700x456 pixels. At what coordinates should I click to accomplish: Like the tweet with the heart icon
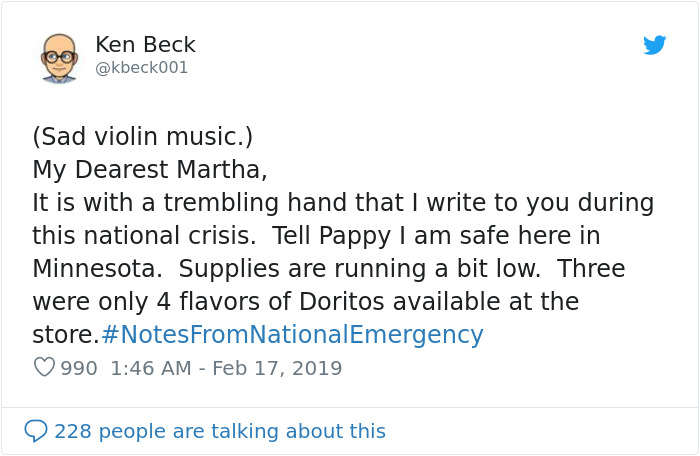click(x=44, y=367)
